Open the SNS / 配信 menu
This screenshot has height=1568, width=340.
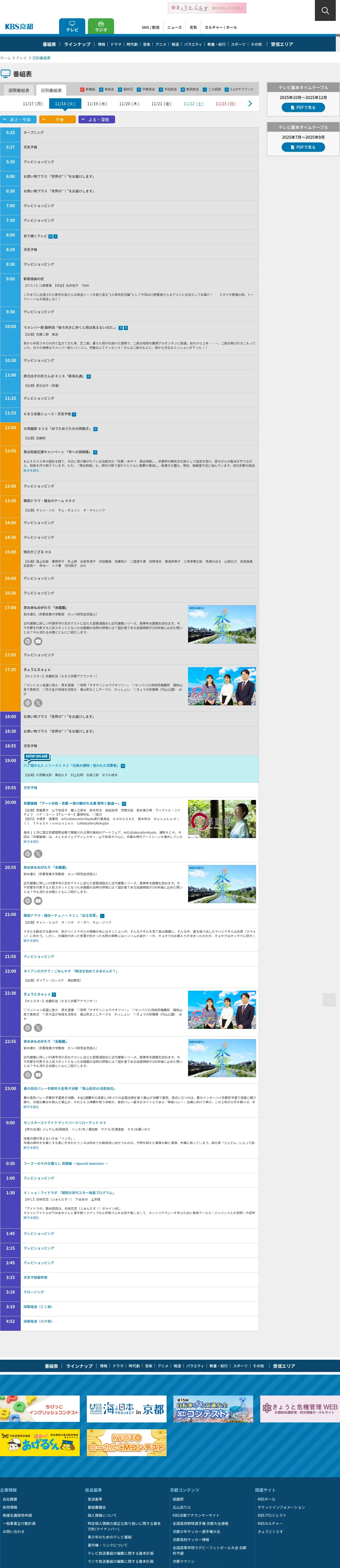pos(150,27)
